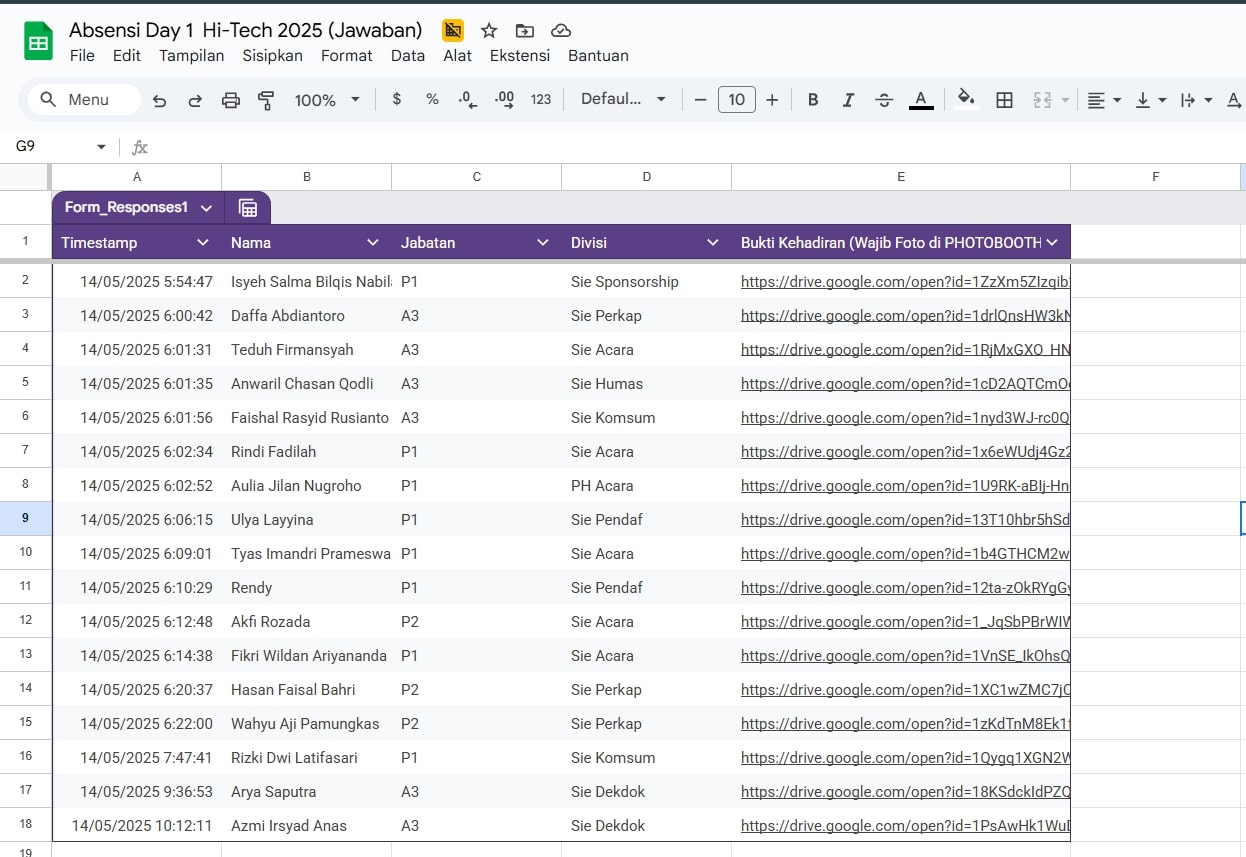This screenshot has height=857, width=1246.
Task: Open Daffa Abdiantoro's drive link
Action: [x=905, y=316]
